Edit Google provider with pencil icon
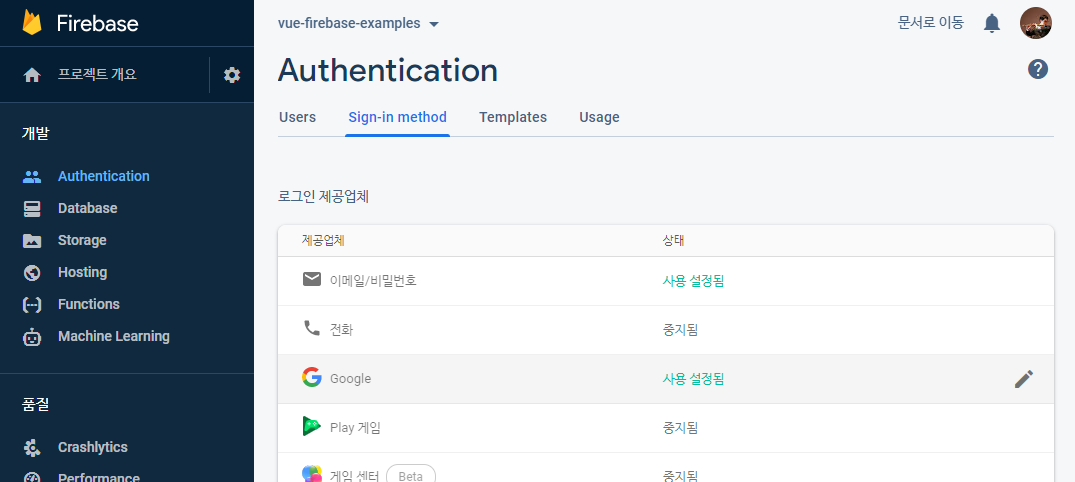Viewport: 1075px width, 482px height. 1024,379
